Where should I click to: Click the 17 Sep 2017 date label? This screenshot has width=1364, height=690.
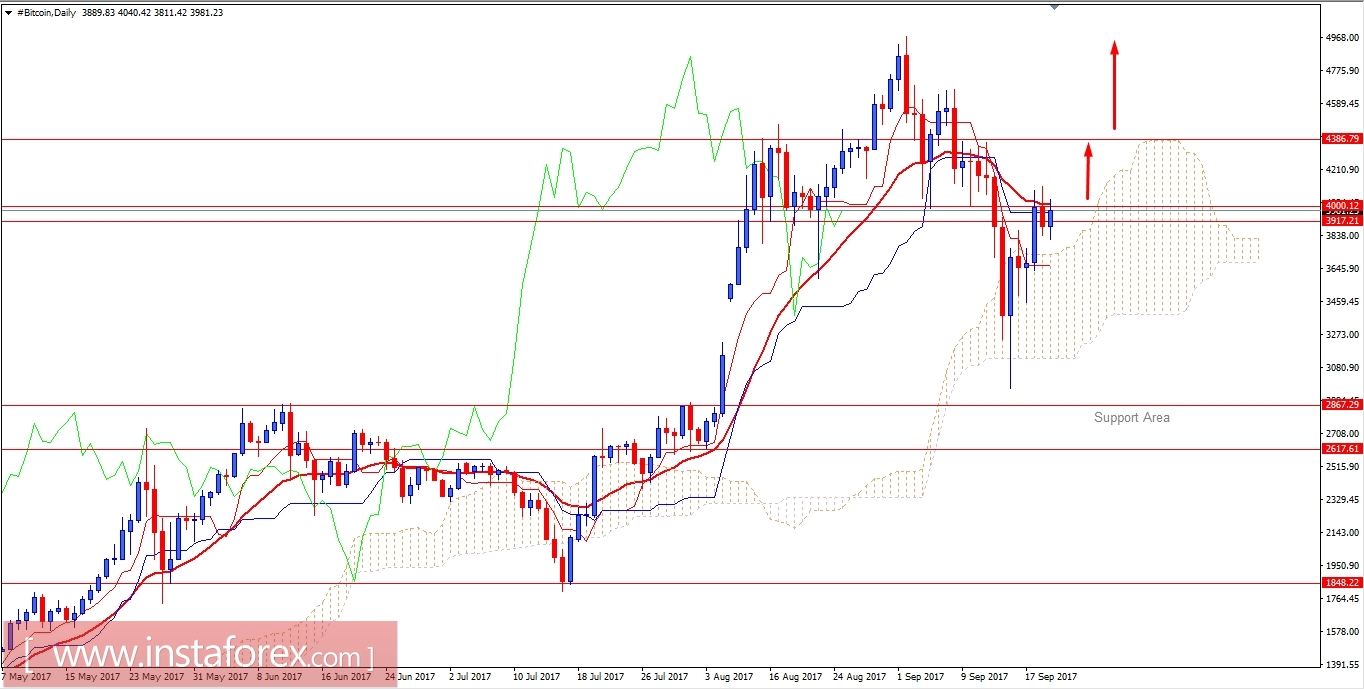click(1049, 677)
